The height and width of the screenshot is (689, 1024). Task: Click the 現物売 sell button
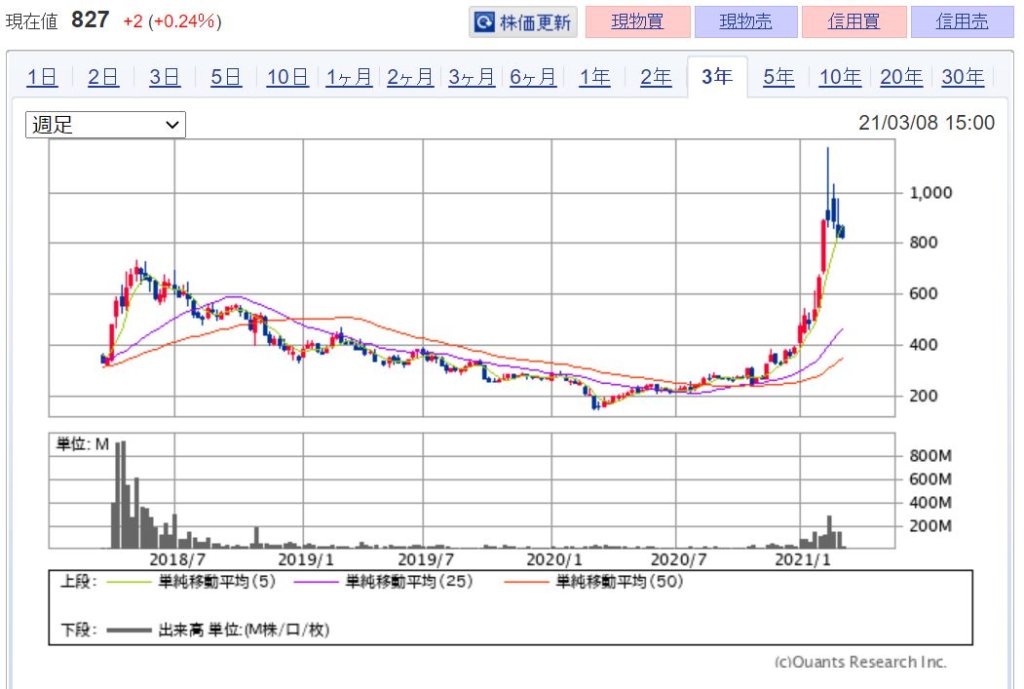pos(746,22)
